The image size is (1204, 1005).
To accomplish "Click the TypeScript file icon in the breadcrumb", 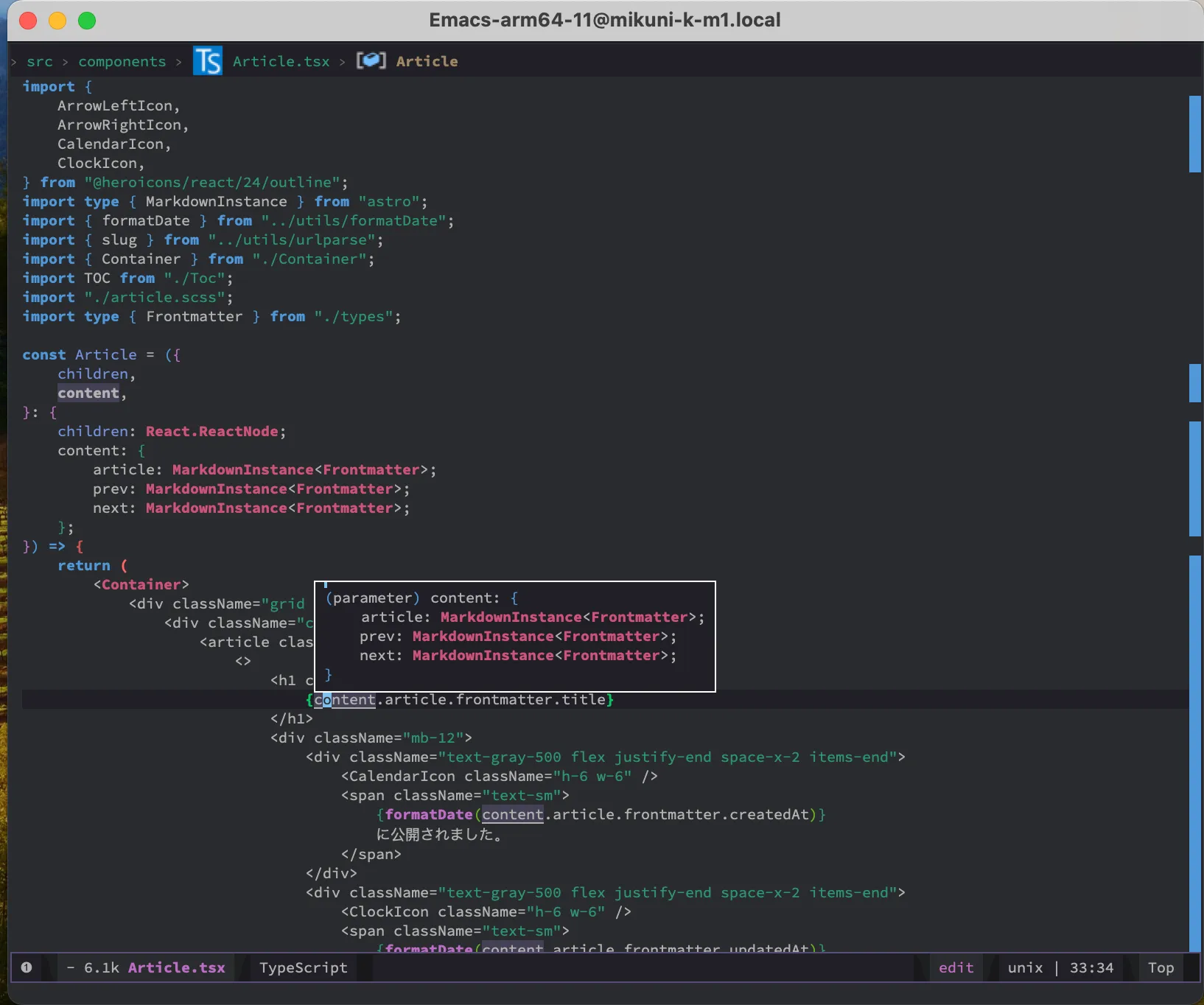I will pos(207,60).
